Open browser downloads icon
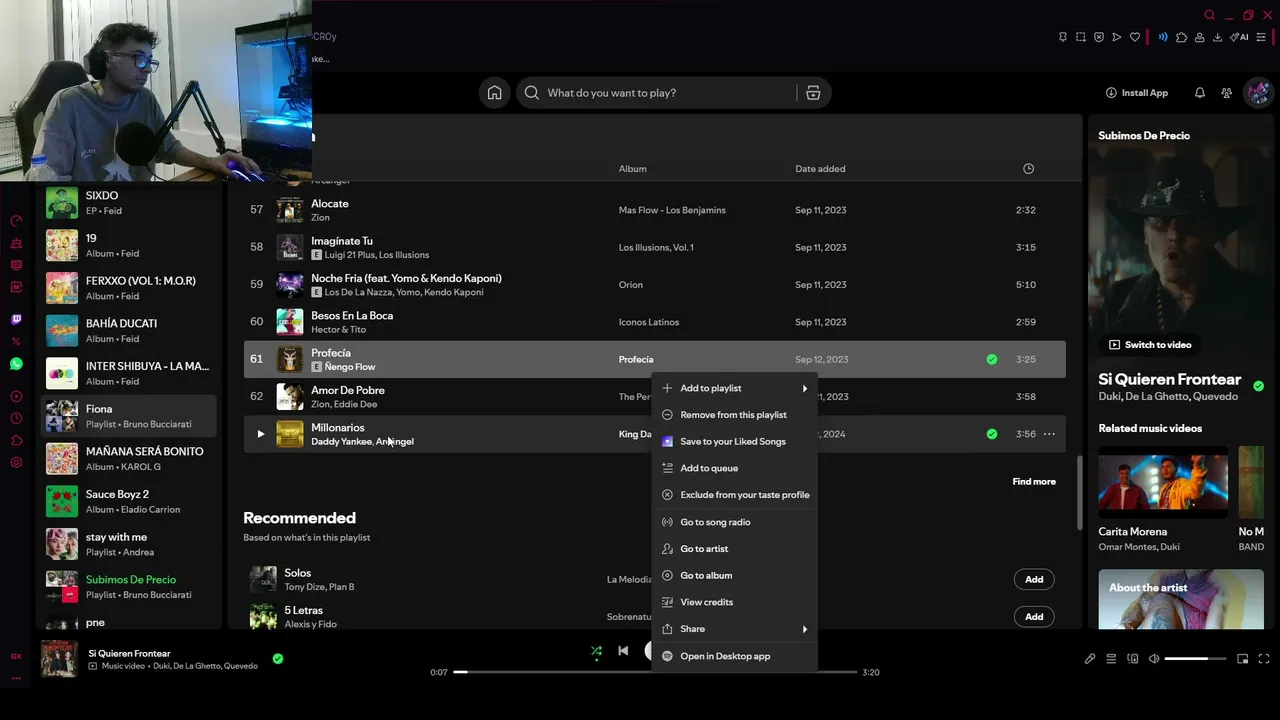Viewport: 1280px width, 720px height. click(x=1217, y=37)
